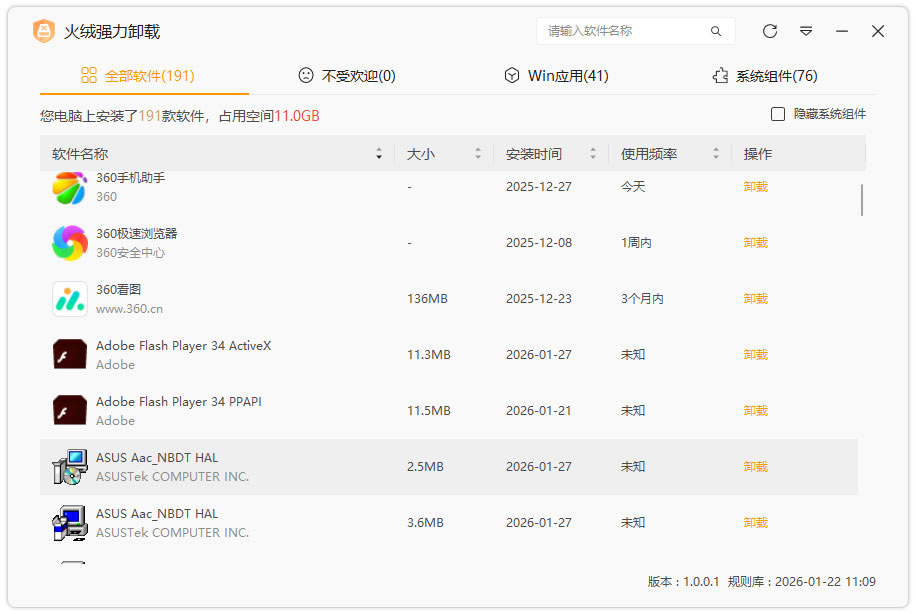Open the Win应用(41) tab
Screen dimensions: 916x614
556,76
